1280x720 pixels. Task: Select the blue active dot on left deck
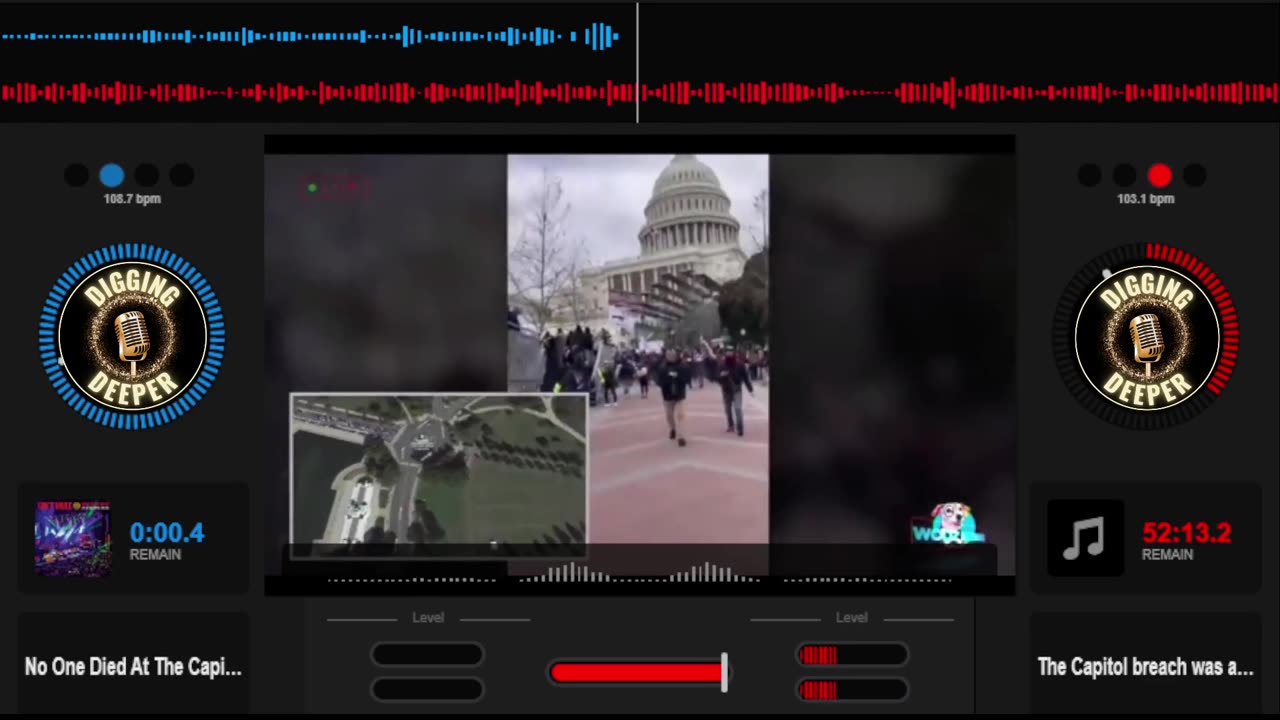click(112, 176)
